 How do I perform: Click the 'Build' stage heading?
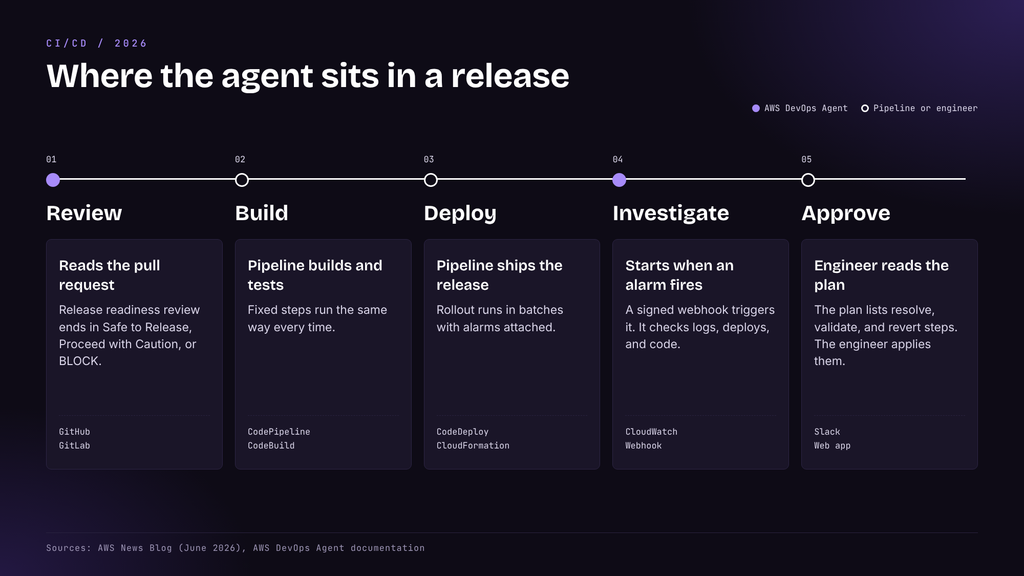261,213
